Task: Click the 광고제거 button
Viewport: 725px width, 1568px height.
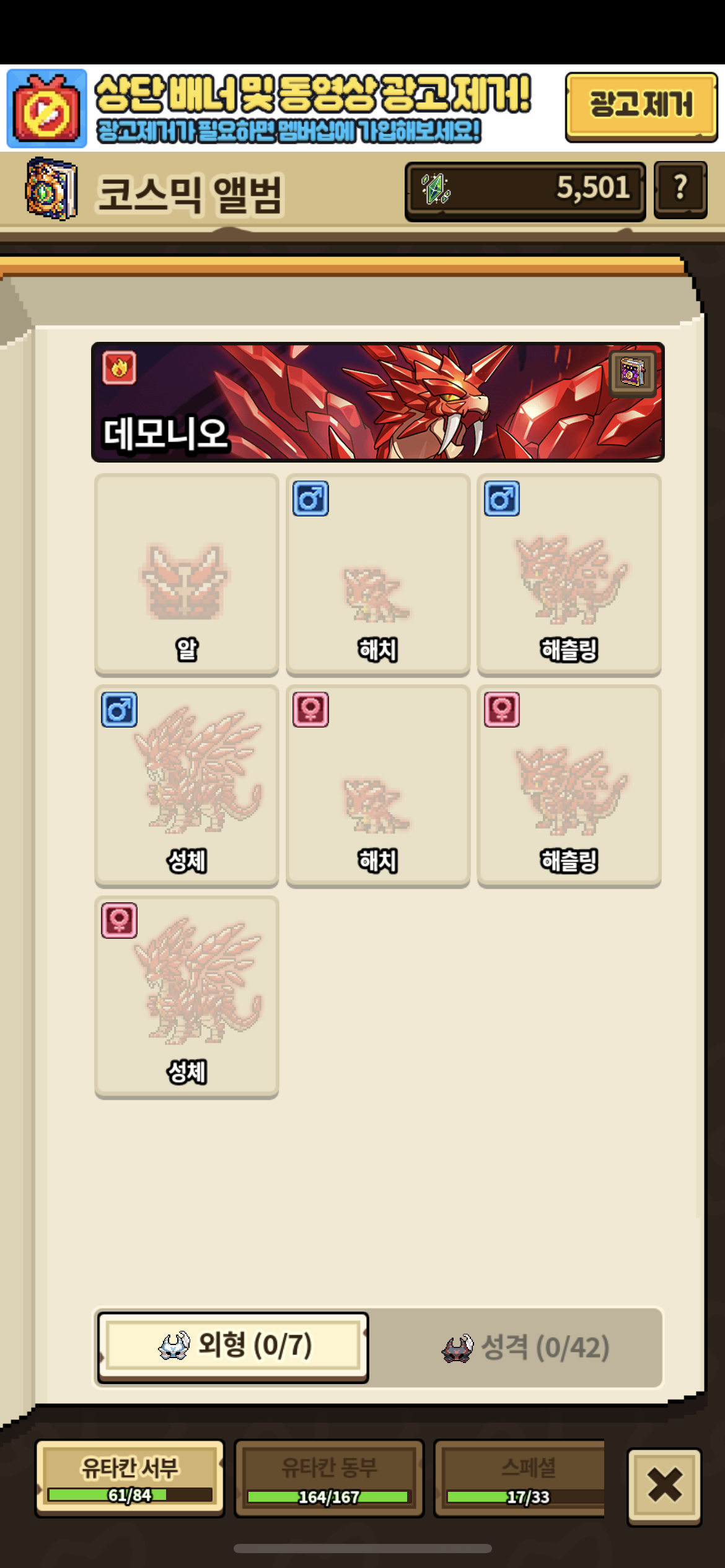Action: click(641, 107)
